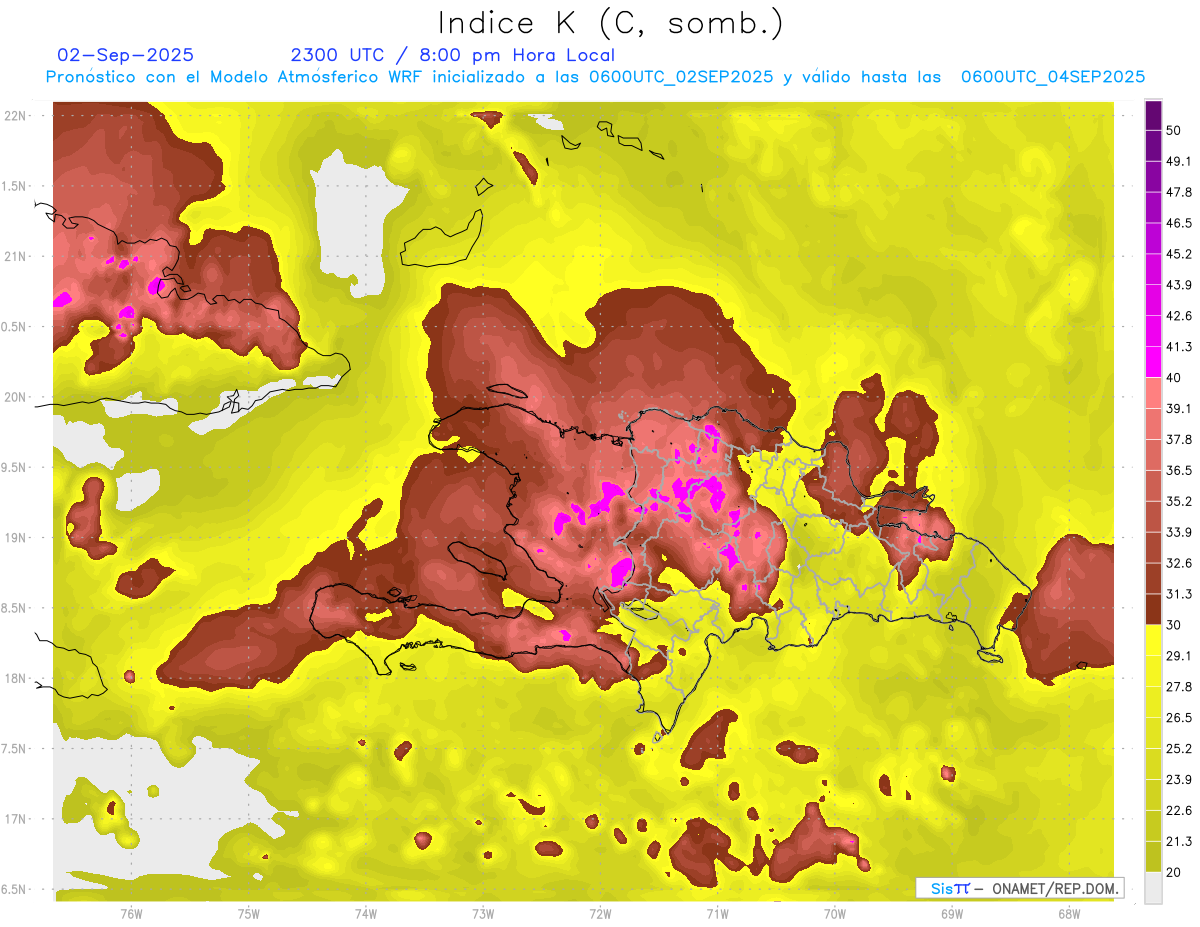Click the 75W longitude label
The height and width of the screenshot is (927, 1200).
point(249,913)
